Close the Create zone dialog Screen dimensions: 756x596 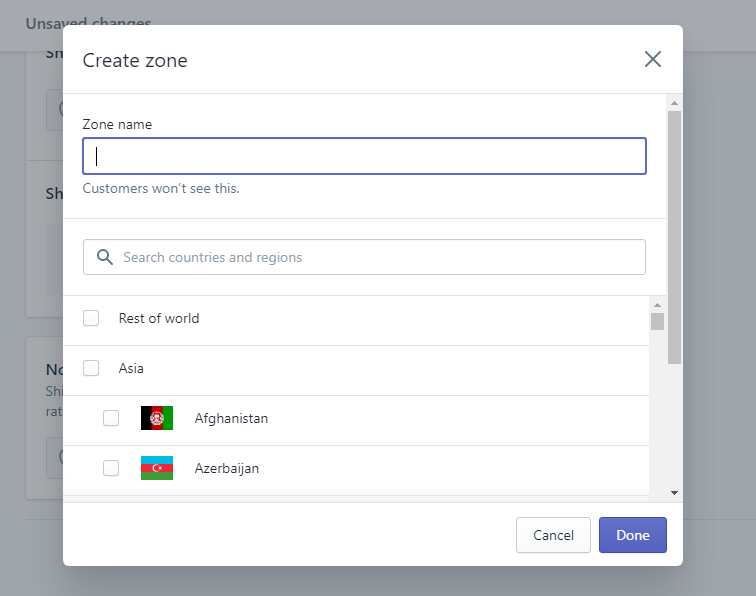(653, 59)
